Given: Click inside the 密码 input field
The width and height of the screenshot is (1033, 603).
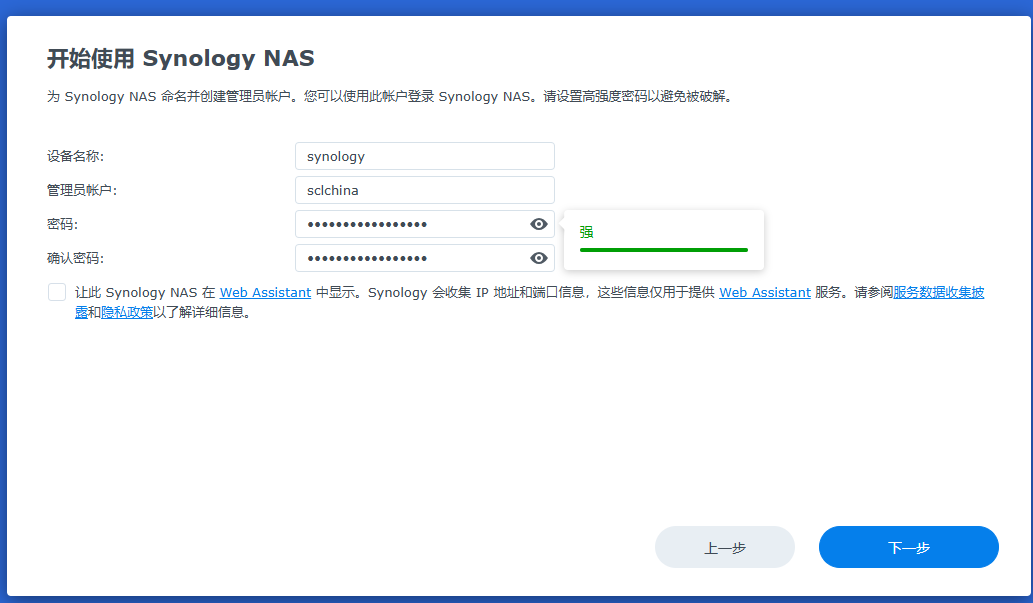Looking at the screenshot, I should point(410,224).
